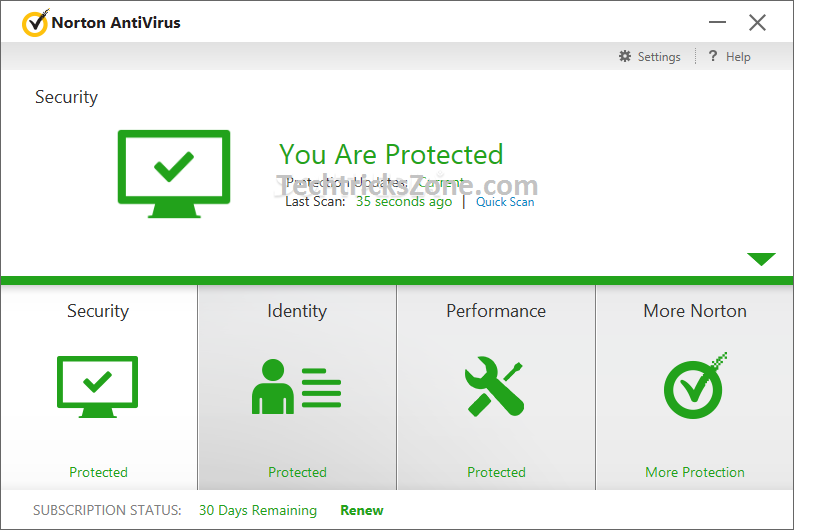Select the Security tab heading
Viewport: 837px width, 530px height.
[98, 311]
